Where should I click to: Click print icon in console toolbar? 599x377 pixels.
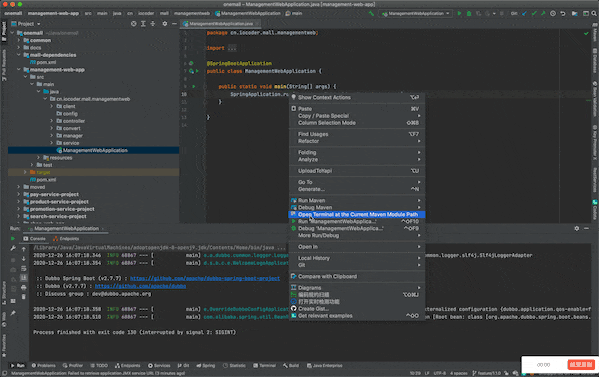pyautogui.click(x=24, y=287)
